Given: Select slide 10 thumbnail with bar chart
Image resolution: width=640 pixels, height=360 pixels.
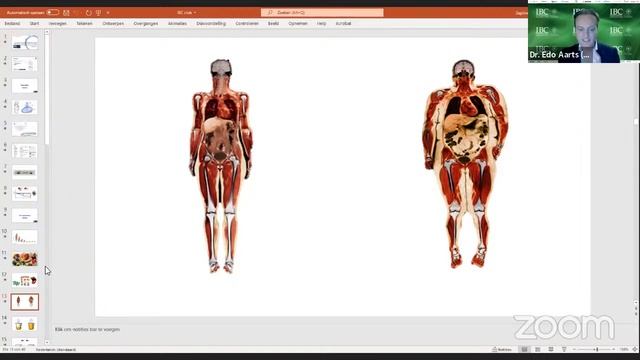Looking at the screenshot, I should (x=25, y=237).
